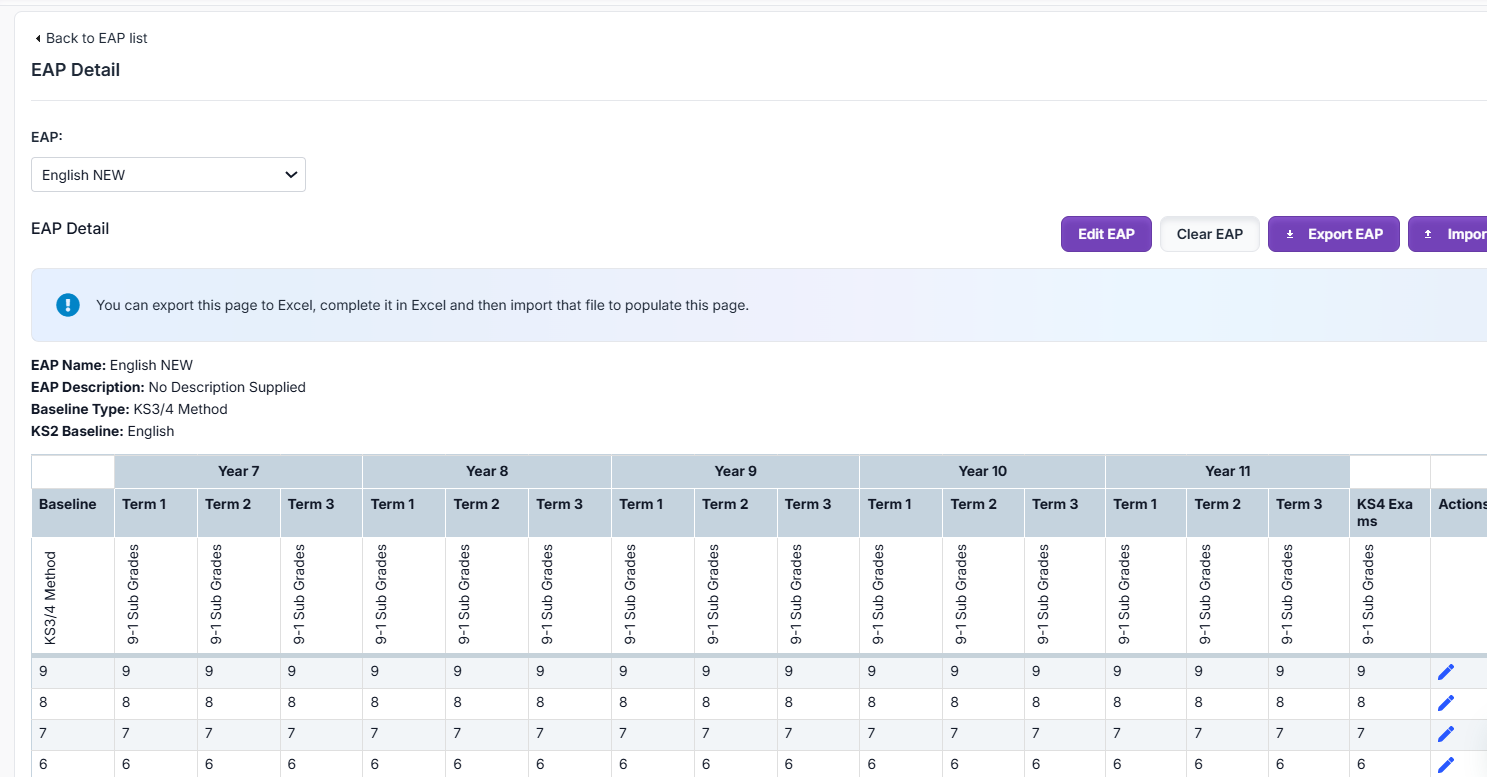
Task: Click the Import button
Action: [x=1448, y=234]
